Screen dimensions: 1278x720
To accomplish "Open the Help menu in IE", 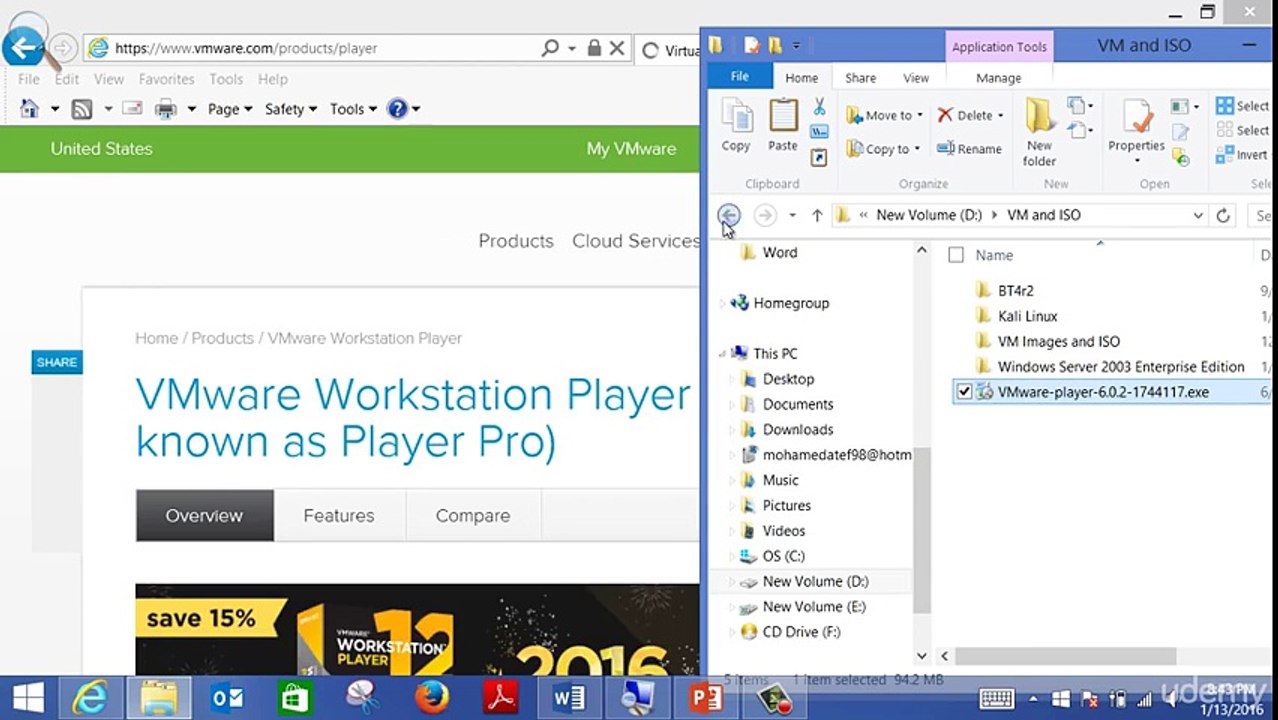I will click(x=273, y=79).
